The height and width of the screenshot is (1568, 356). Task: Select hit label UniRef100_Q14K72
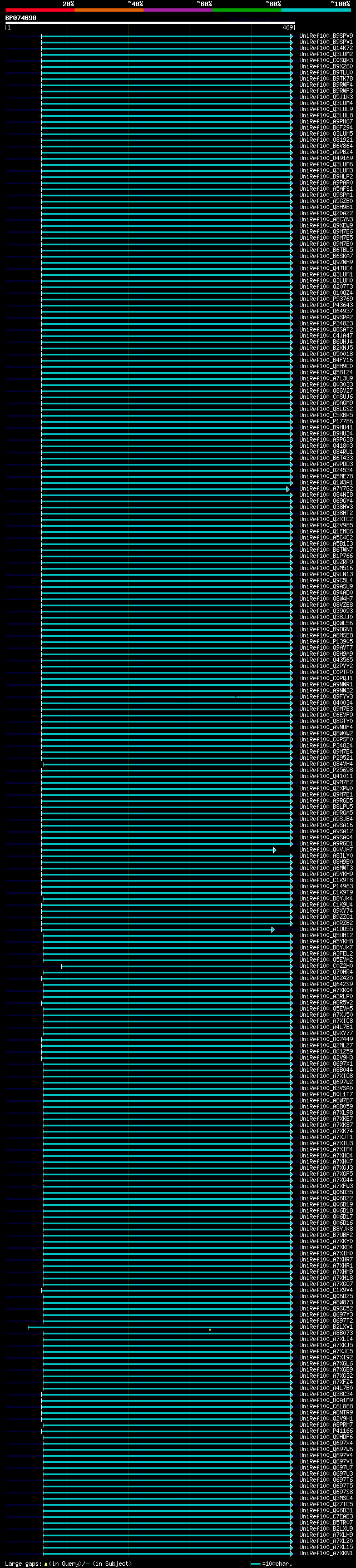(x=326, y=48)
